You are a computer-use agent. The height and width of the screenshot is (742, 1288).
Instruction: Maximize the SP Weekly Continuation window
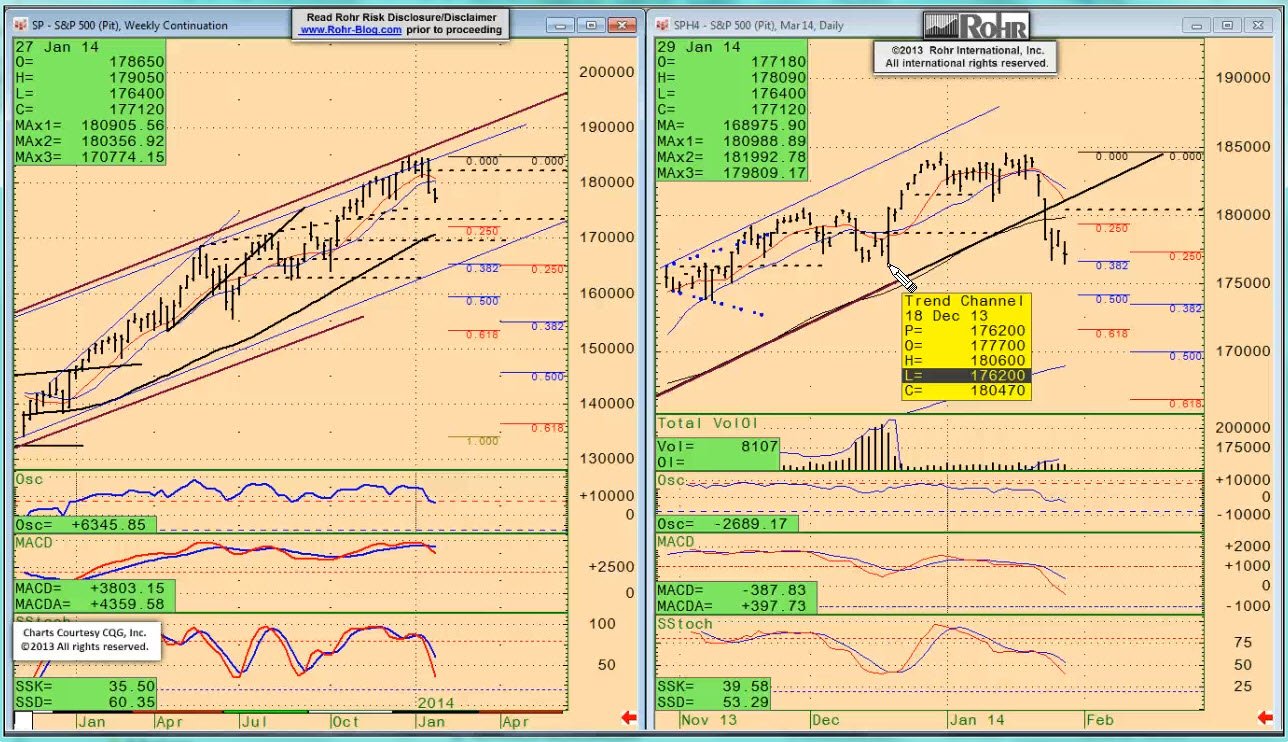pos(591,25)
